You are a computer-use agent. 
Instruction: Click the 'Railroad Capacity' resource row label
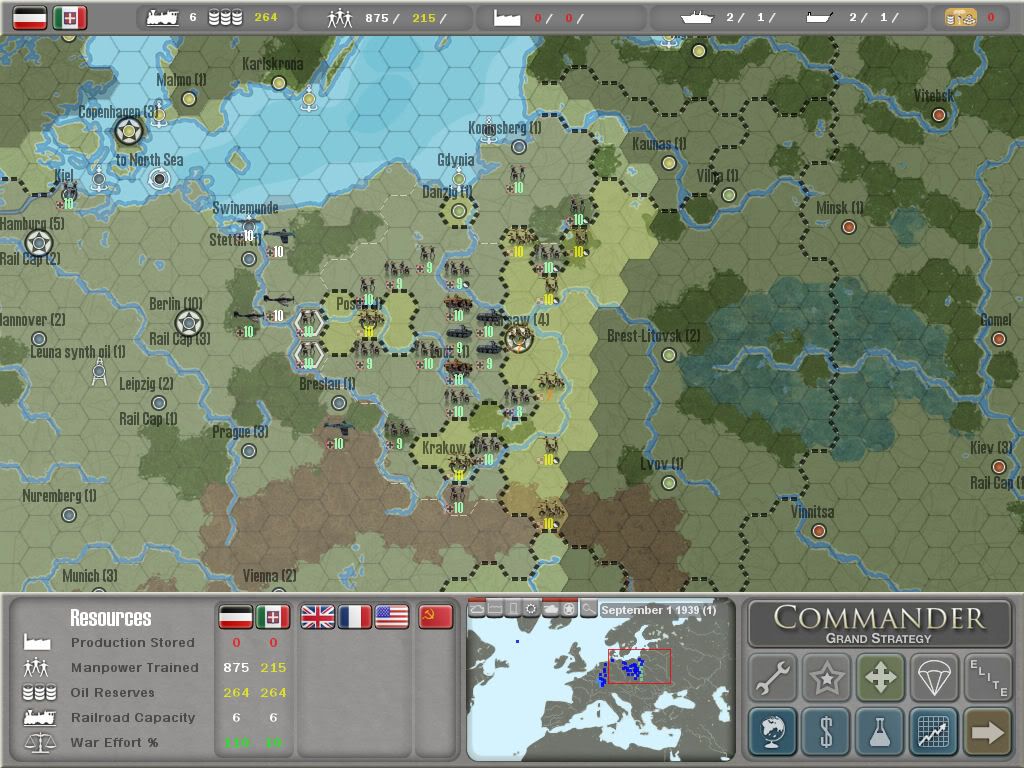(133, 717)
